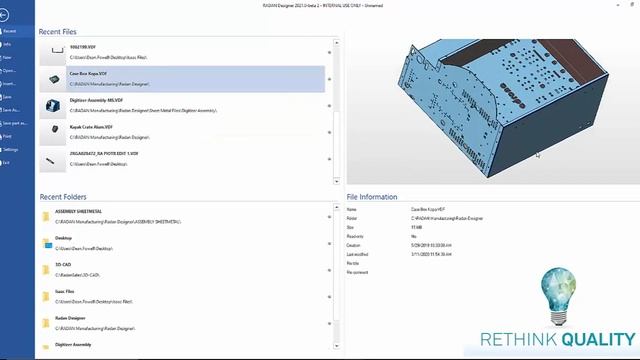640x360 pixels.
Task: Go back using the circular arrow button
Action: pos(4,15)
